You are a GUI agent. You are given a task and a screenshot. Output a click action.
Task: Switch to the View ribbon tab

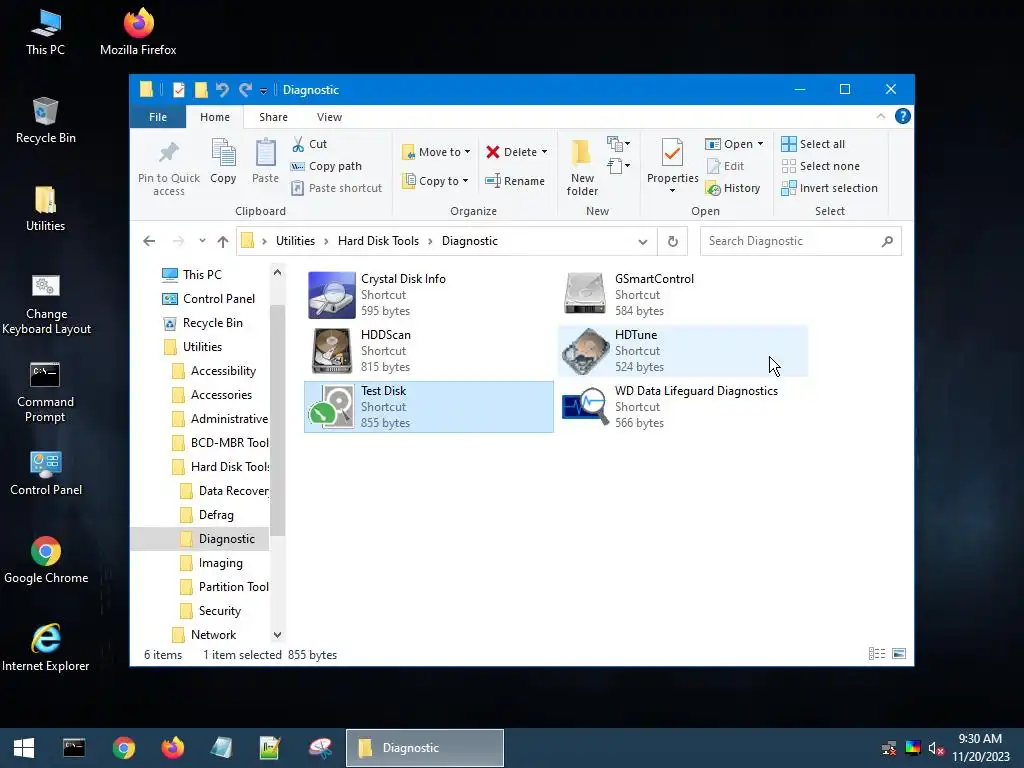pos(329,117)
